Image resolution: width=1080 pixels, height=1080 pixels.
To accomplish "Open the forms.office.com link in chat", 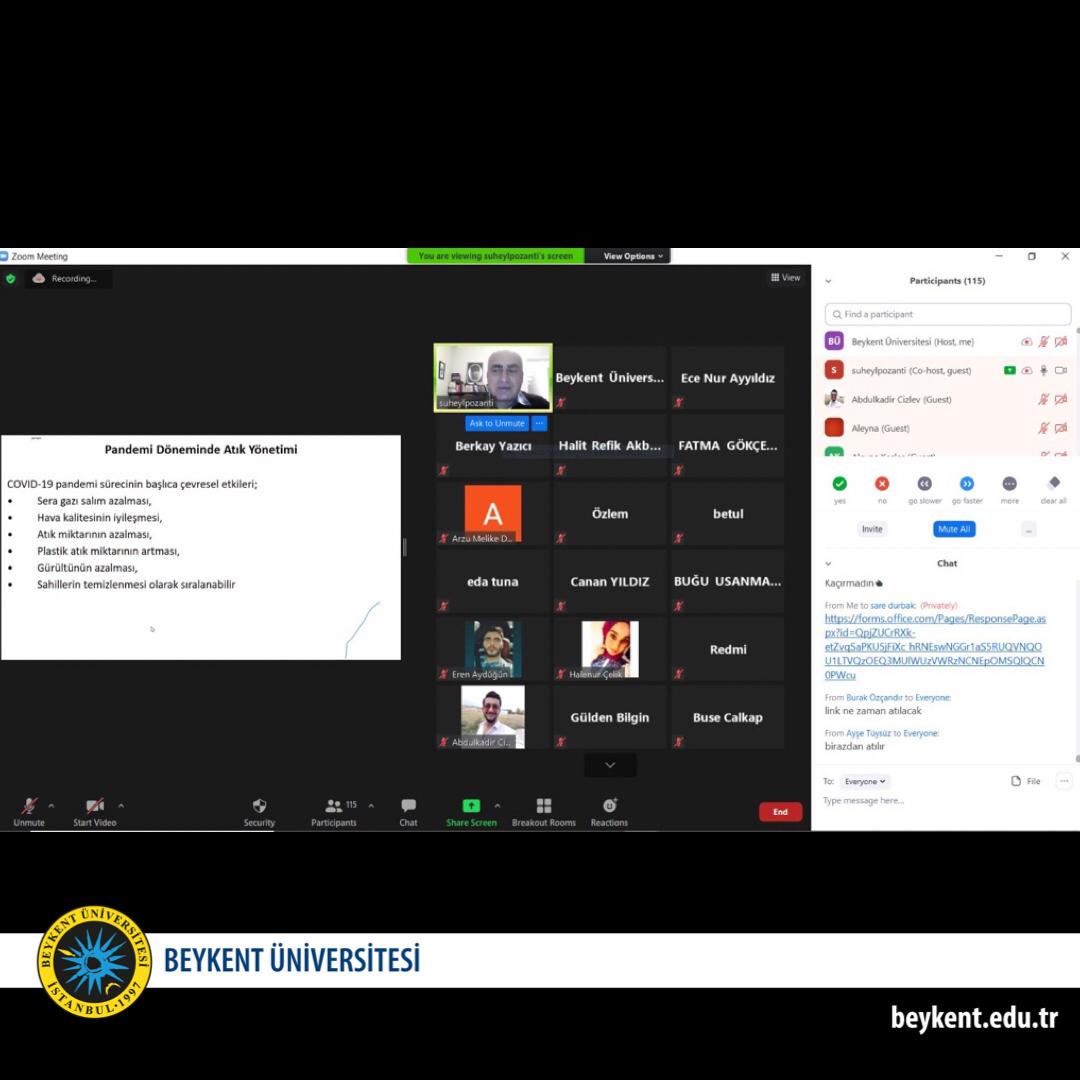I will pyautogui.click(x=935, y=647).
